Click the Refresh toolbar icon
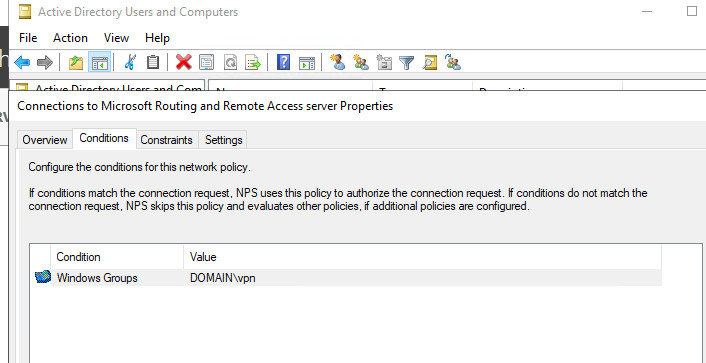Screen dimensions: 706x363 pos(230,62)
